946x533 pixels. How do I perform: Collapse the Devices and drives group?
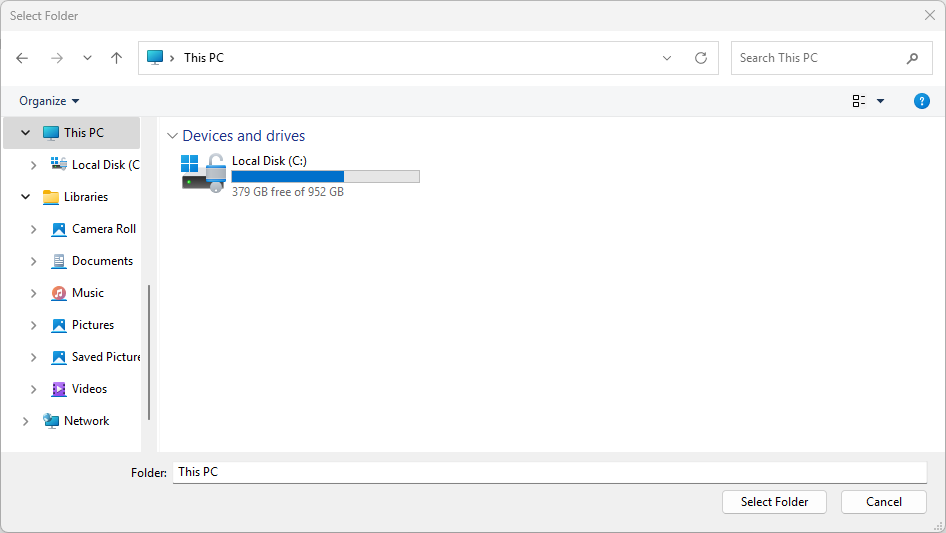point(173,136)
